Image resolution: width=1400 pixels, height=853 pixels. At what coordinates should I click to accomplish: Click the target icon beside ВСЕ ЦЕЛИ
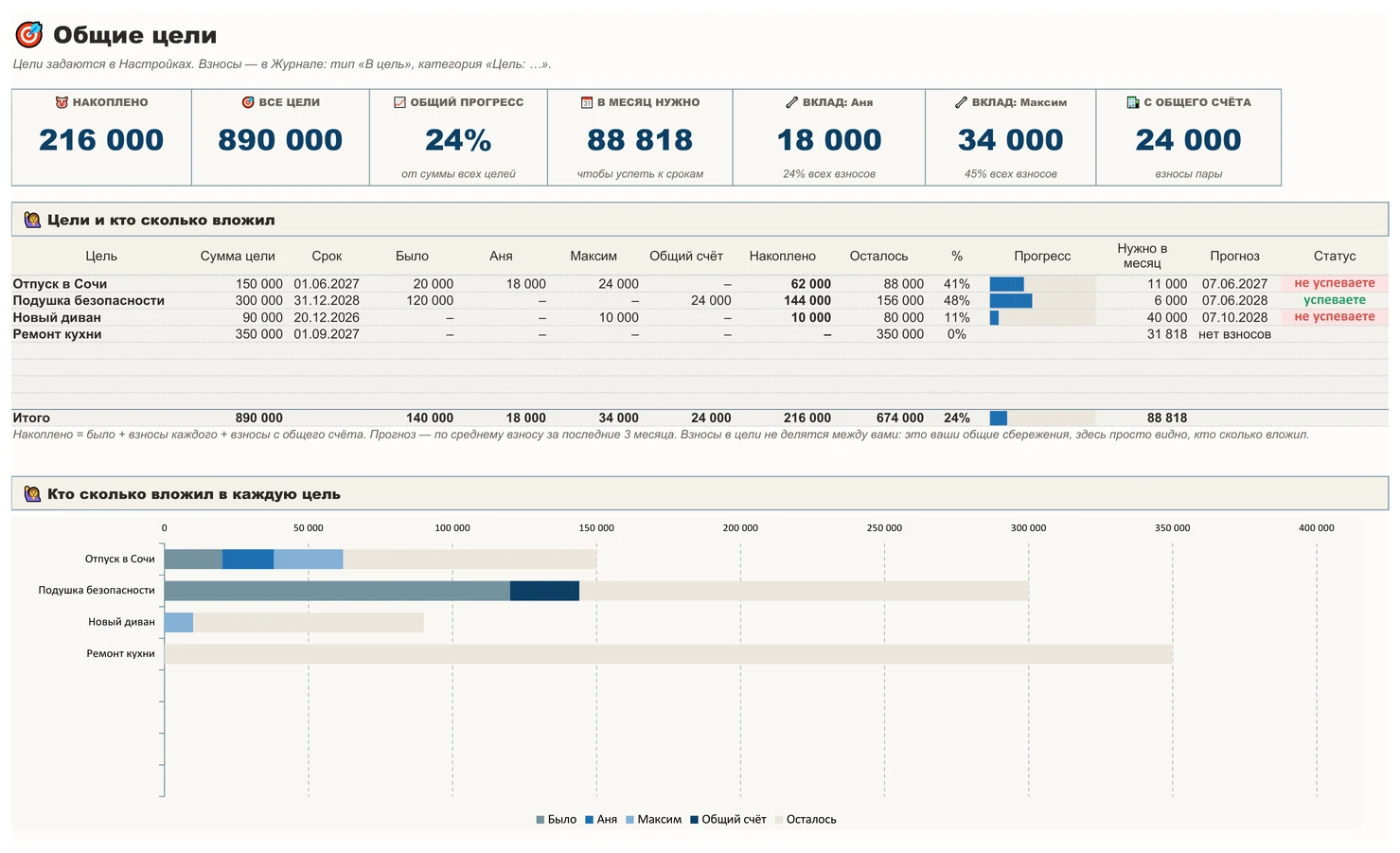pos(248,102)
